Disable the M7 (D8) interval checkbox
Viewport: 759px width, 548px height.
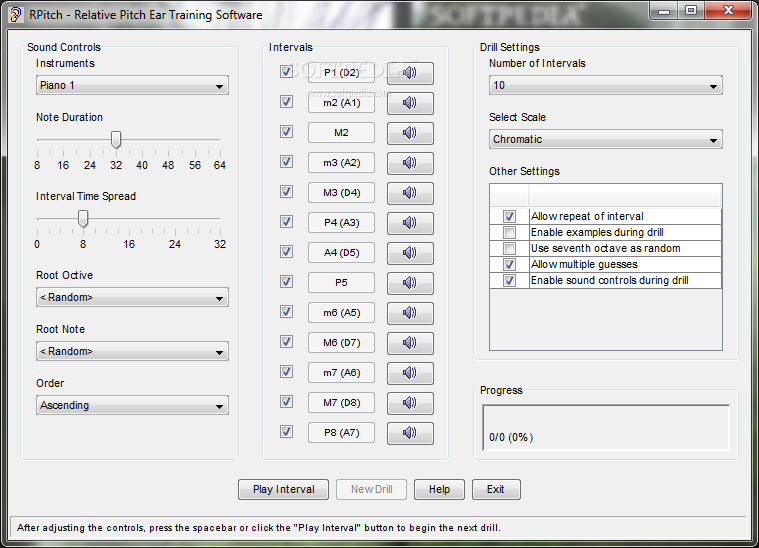[287, 402]
